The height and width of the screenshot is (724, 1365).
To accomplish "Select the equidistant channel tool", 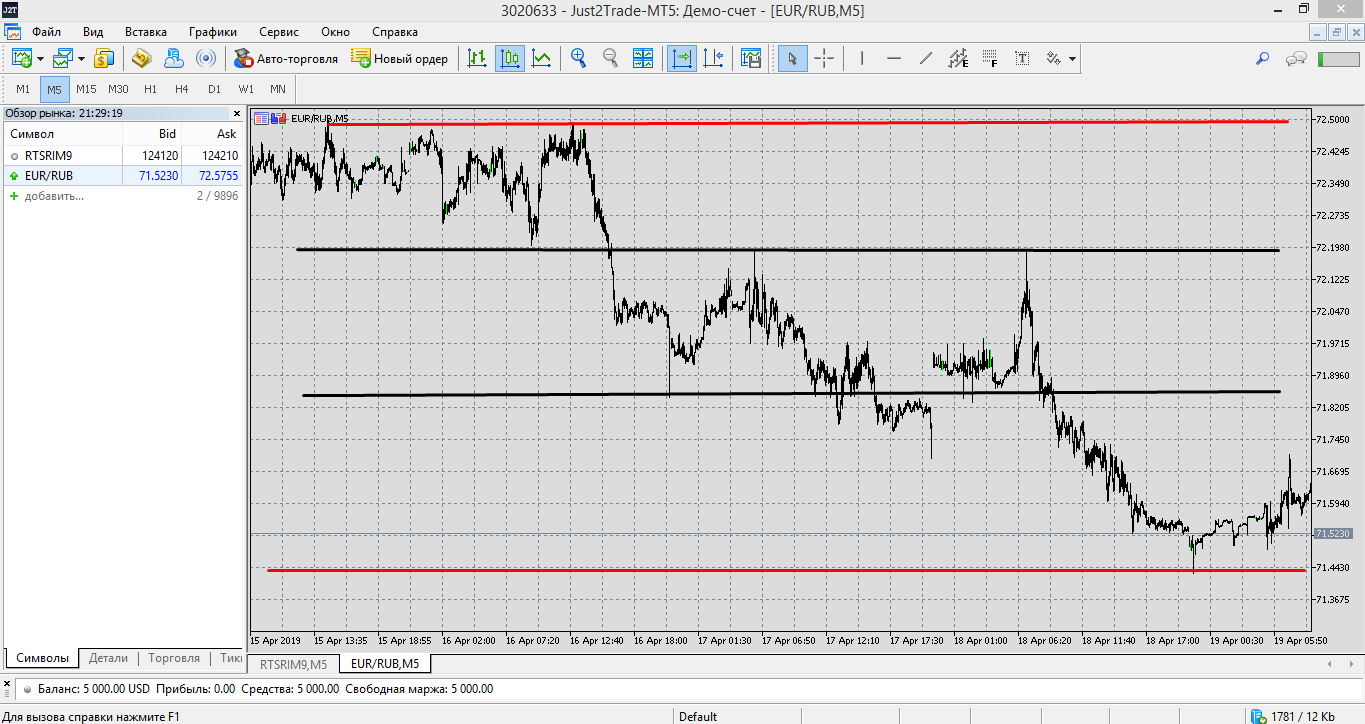I will pyautogui.click(x=958, y=58).
